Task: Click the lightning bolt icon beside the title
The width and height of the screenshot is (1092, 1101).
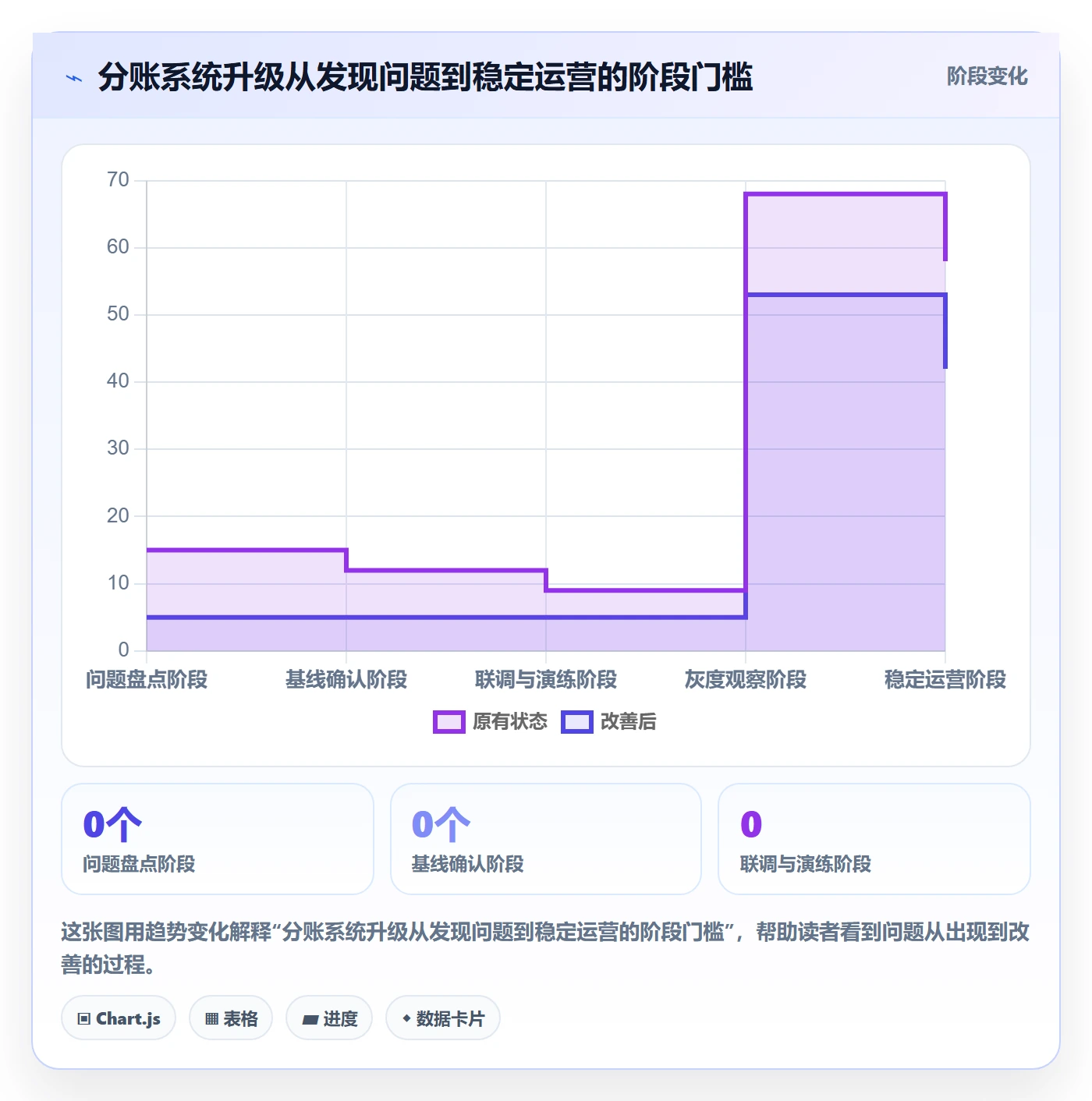Action: pyautogui.click(x=74, y=78)
